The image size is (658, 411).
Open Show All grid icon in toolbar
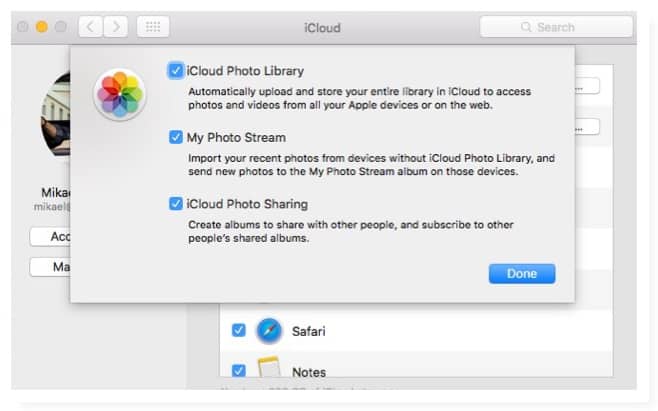tap(153, 27)
